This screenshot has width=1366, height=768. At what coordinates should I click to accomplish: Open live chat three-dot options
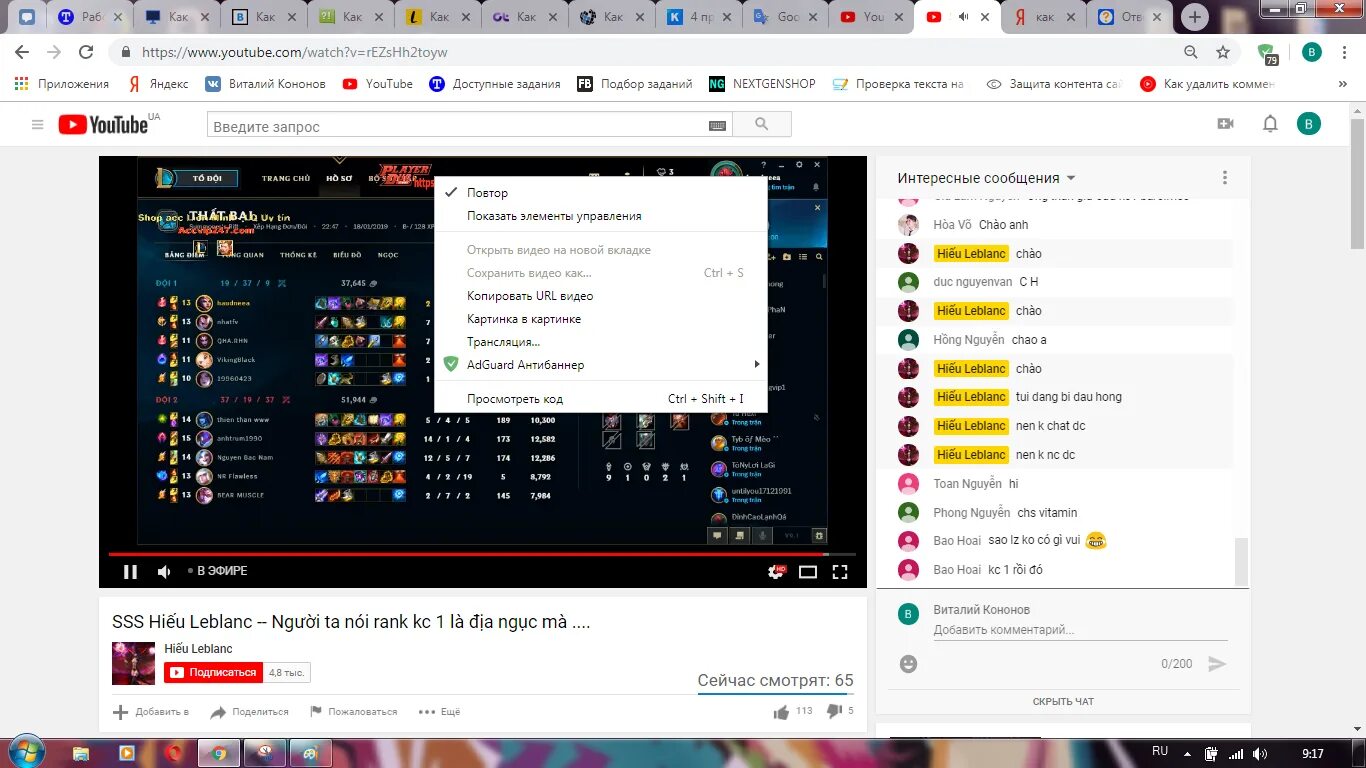pos(1225,178)
